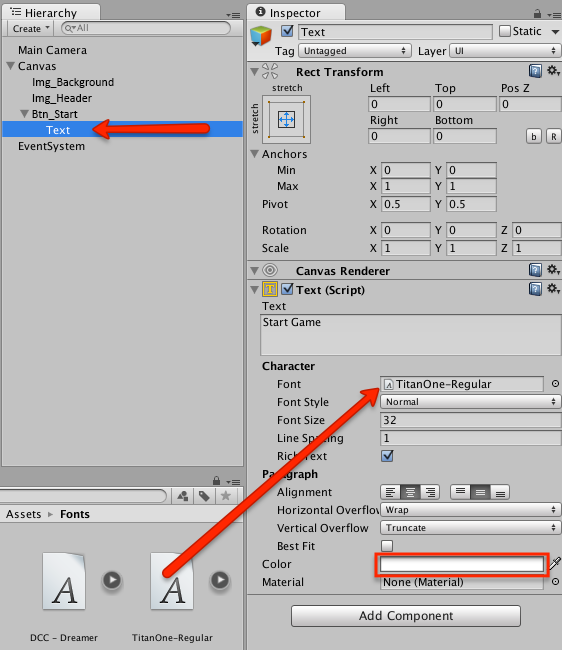The height and width of the screenshot is (650, 562).
Task: Open font object picker circle
Action: [x=555, y=384]
